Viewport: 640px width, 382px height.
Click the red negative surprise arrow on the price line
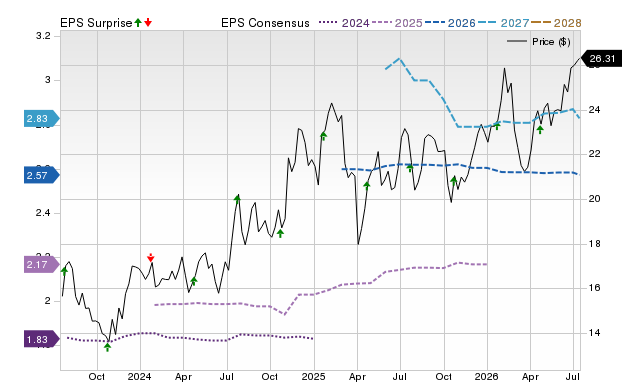pyautogui.click(x=151, y=258)
